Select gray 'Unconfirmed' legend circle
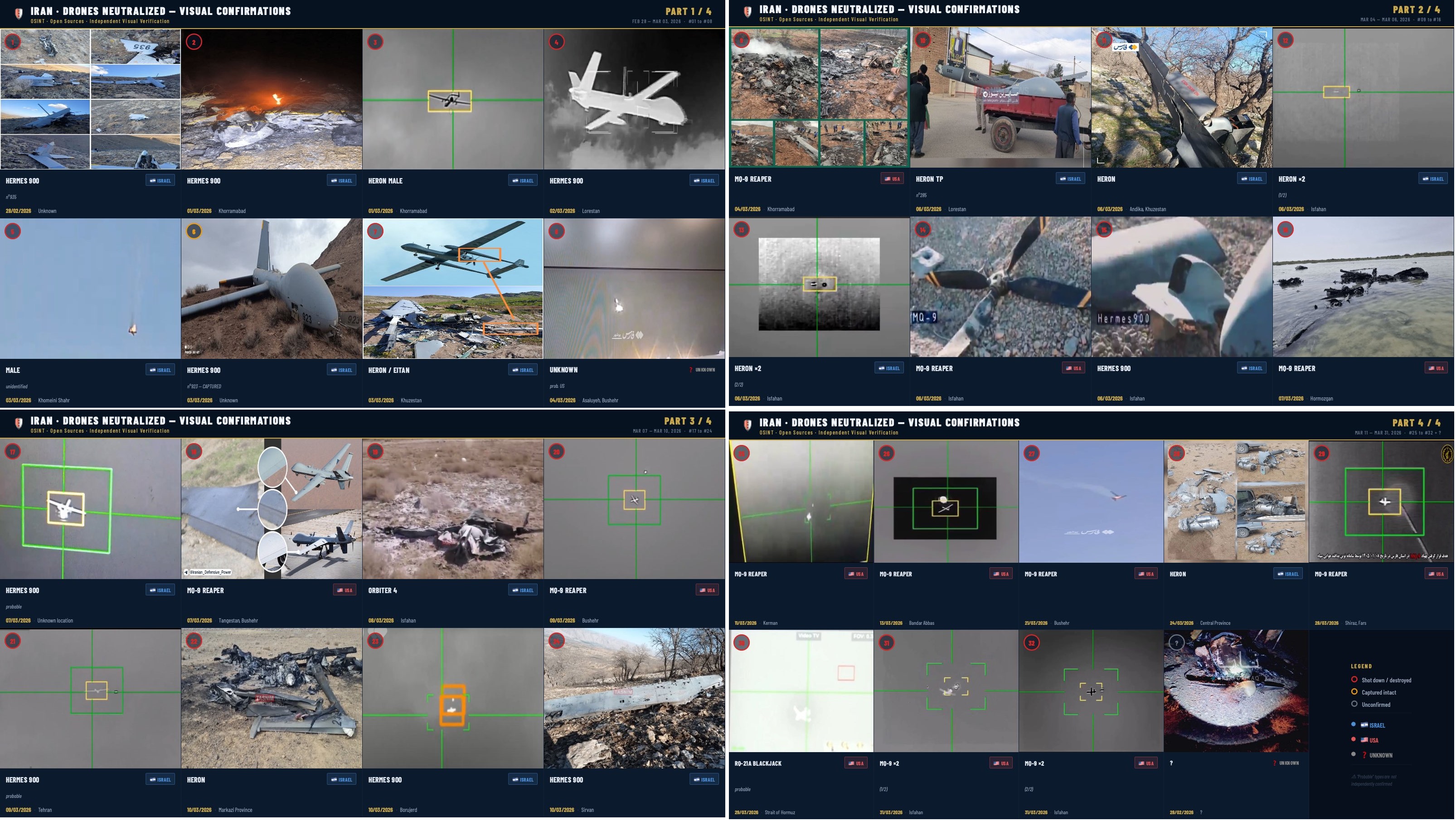The image size is (1456, 821). tap(1354, 704)
